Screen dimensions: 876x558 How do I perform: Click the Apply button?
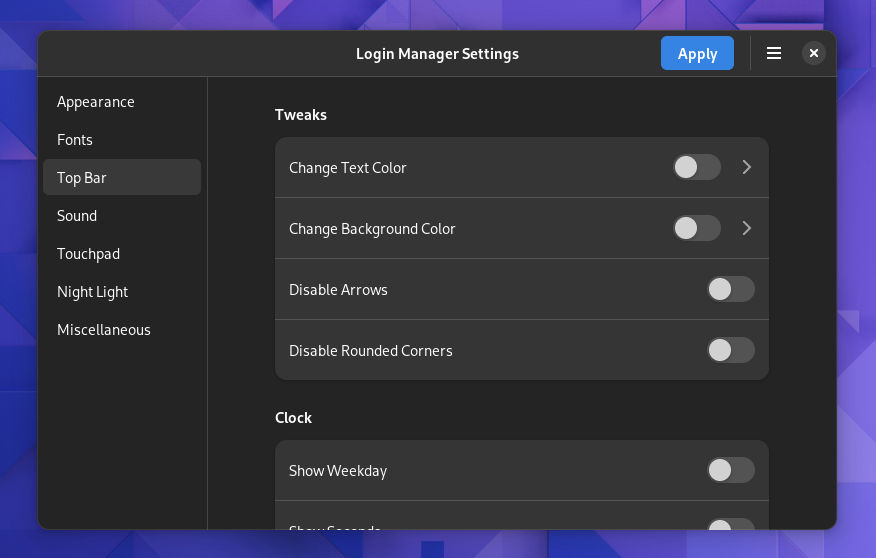697,54
